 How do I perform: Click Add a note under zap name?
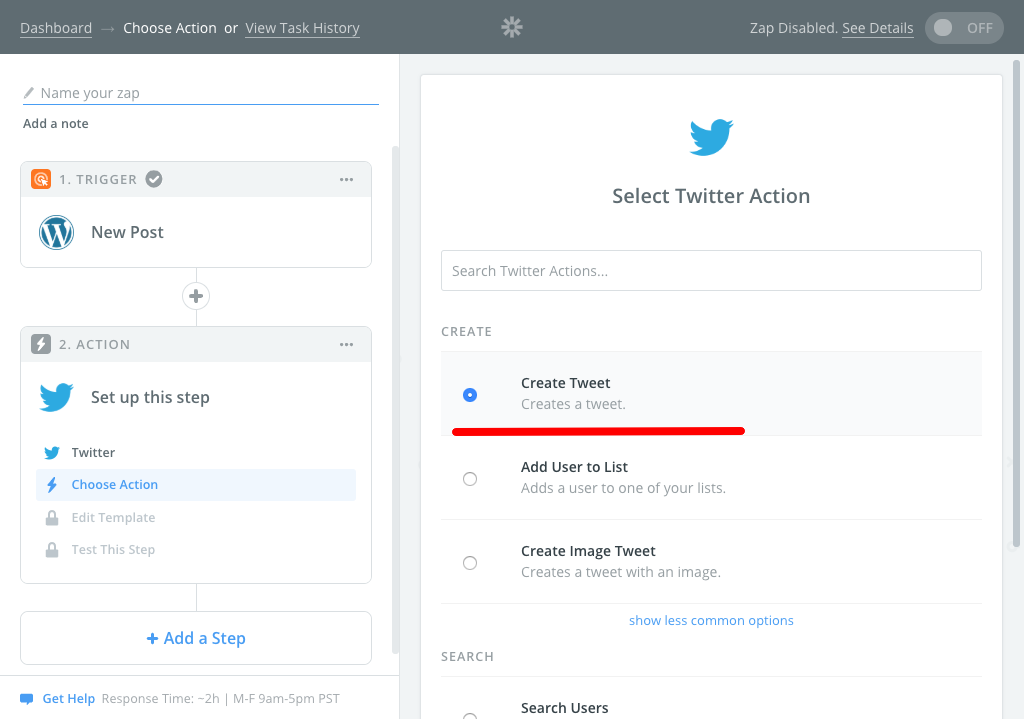pyautogui.click(x=56, y=123)
